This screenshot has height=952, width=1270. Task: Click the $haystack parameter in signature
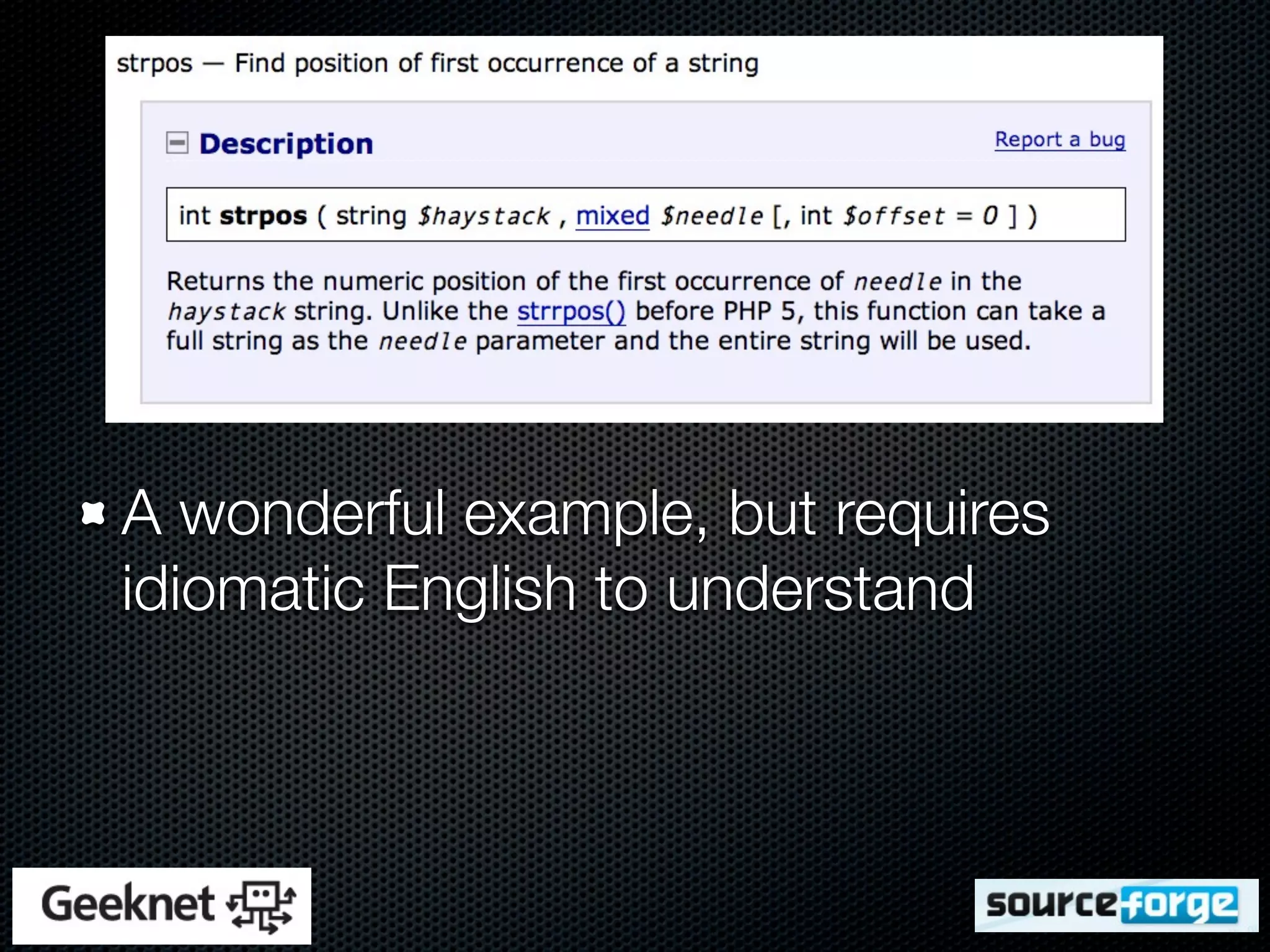[484, 216]
